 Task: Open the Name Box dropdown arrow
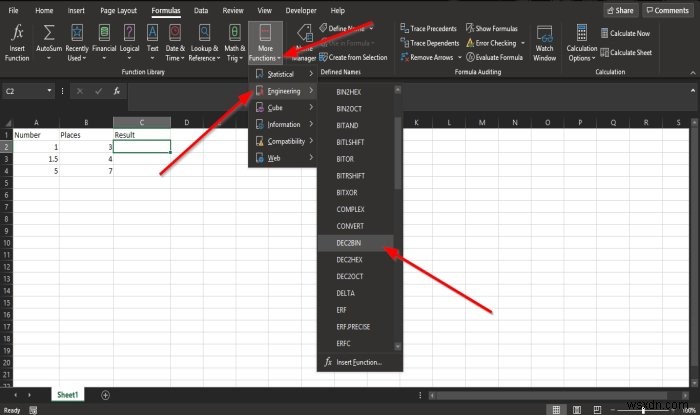tap(49, 91)
